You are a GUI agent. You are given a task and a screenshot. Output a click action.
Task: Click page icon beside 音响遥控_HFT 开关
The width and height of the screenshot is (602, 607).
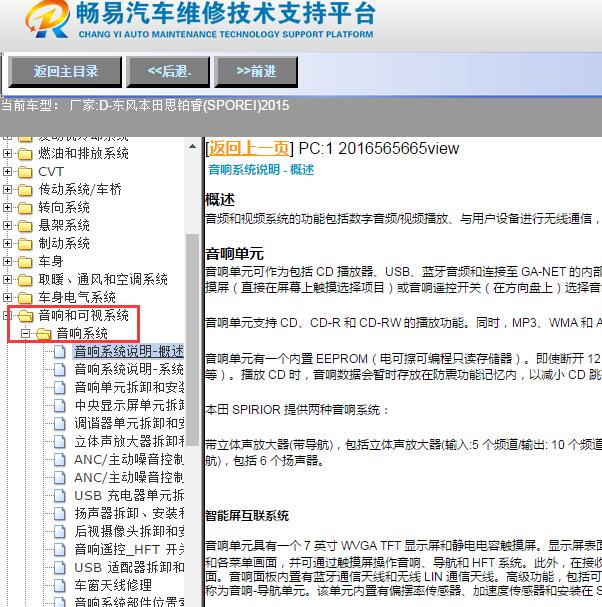60,549
